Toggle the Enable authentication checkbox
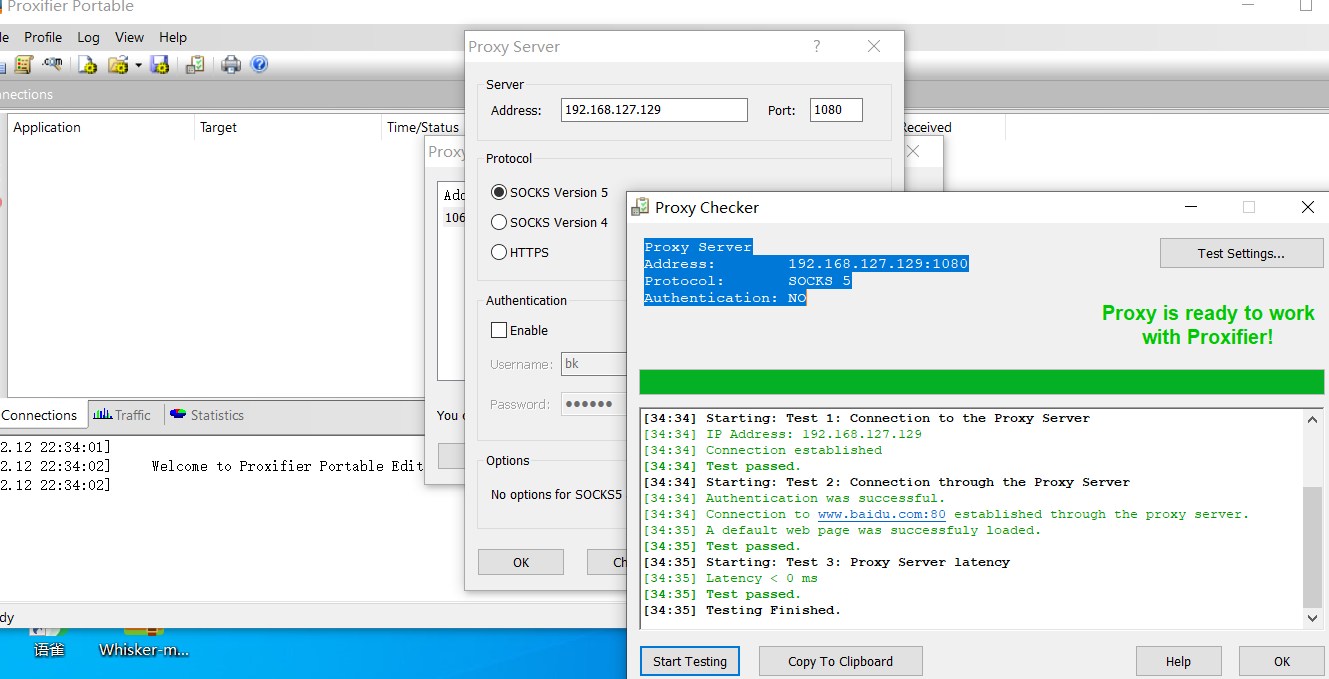 point(520,330)
